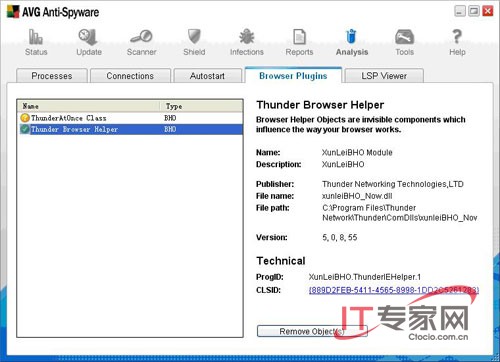The width and height of the screenshot is (500, 362).
Task: Switch to the Connections tab
Action: click(130, 76)
